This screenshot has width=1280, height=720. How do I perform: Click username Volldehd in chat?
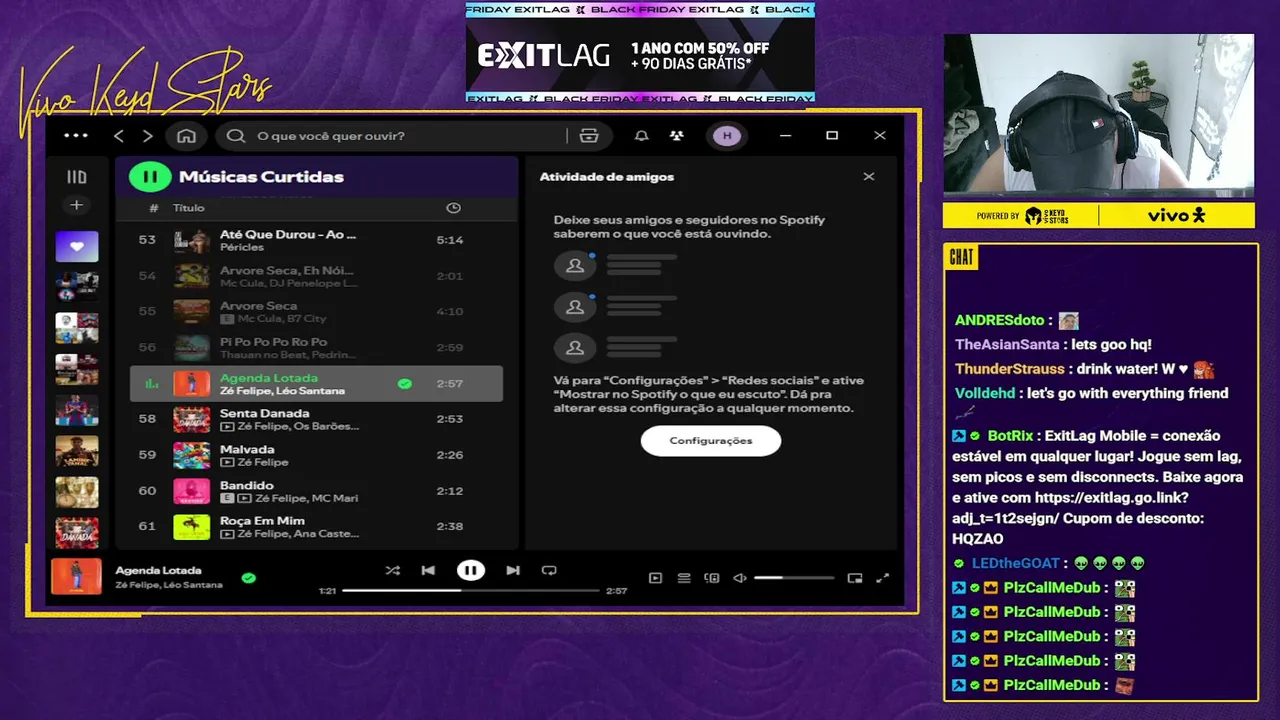985,393
